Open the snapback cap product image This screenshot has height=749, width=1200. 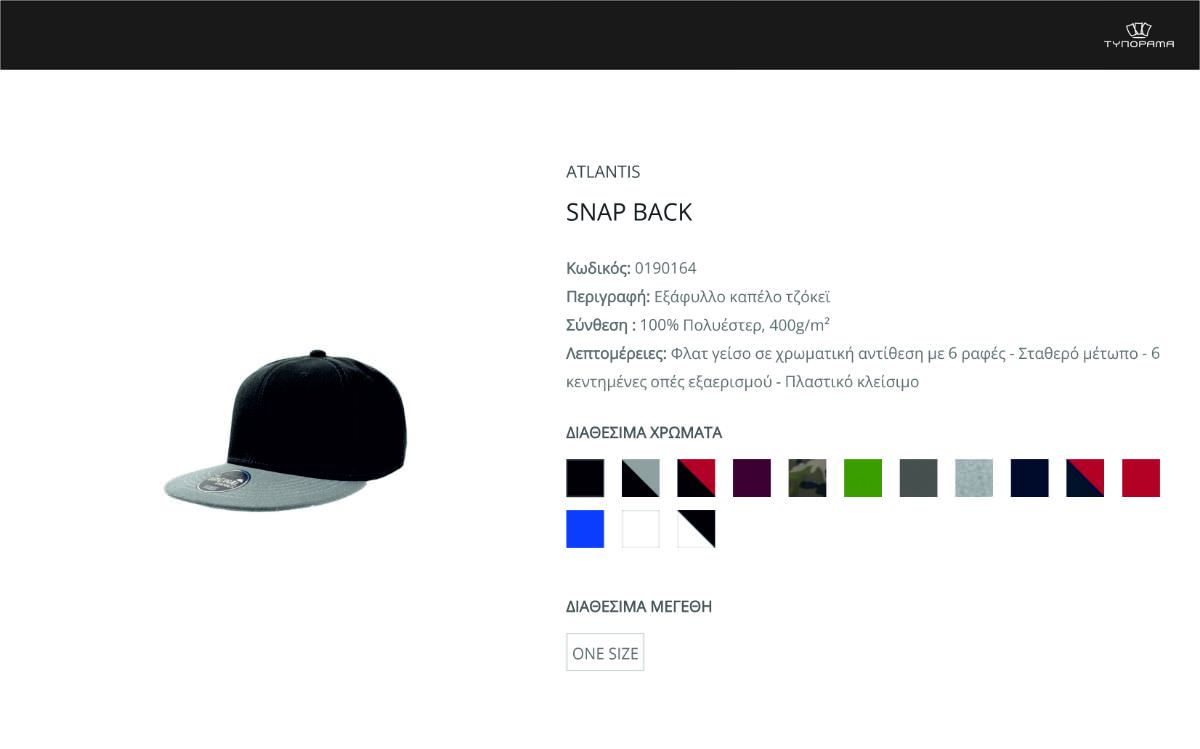pyautogui.click(x=287, y=428)
